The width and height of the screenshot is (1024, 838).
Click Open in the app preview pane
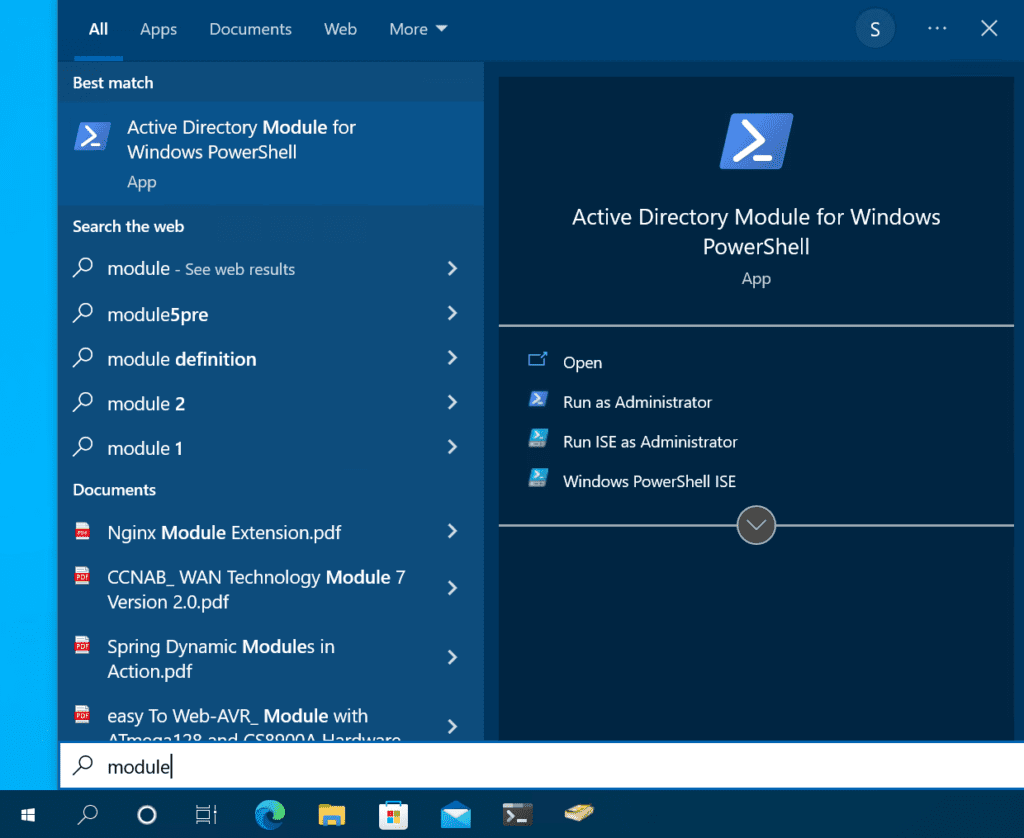click(x=583, y=362)
